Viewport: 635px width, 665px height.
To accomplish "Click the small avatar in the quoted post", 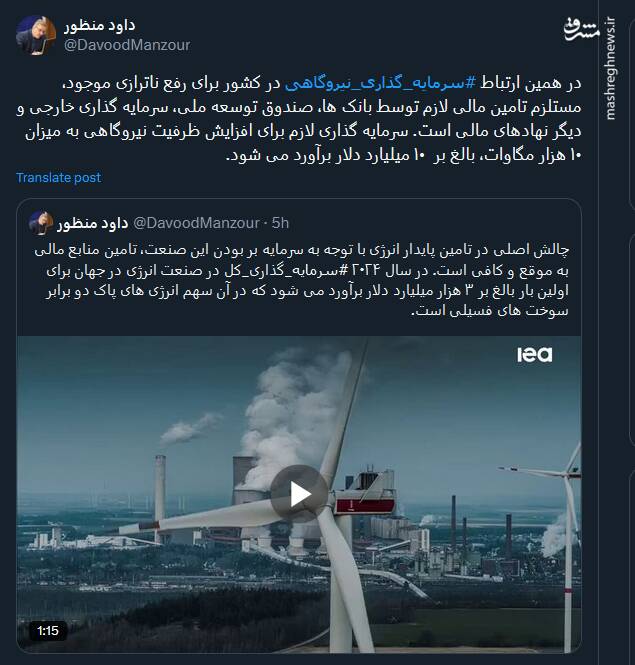I will pos(41,222).
